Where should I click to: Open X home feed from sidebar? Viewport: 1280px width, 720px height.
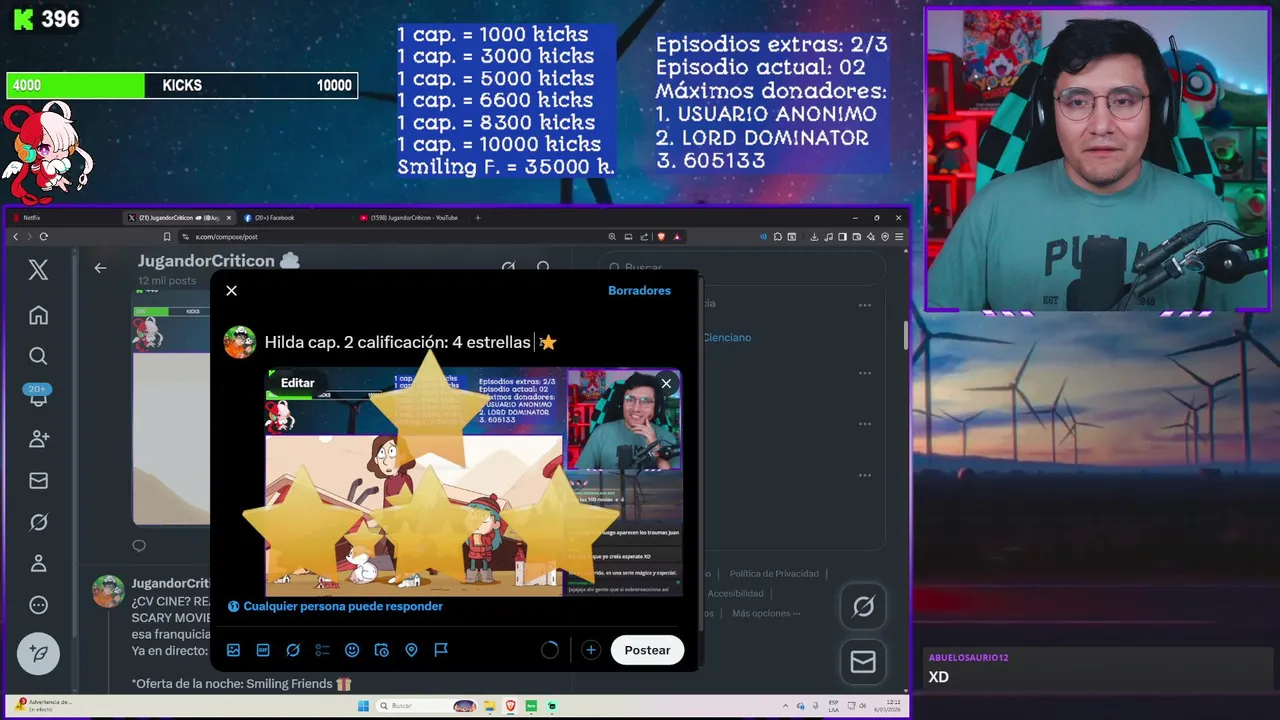[x=38, y=315]
